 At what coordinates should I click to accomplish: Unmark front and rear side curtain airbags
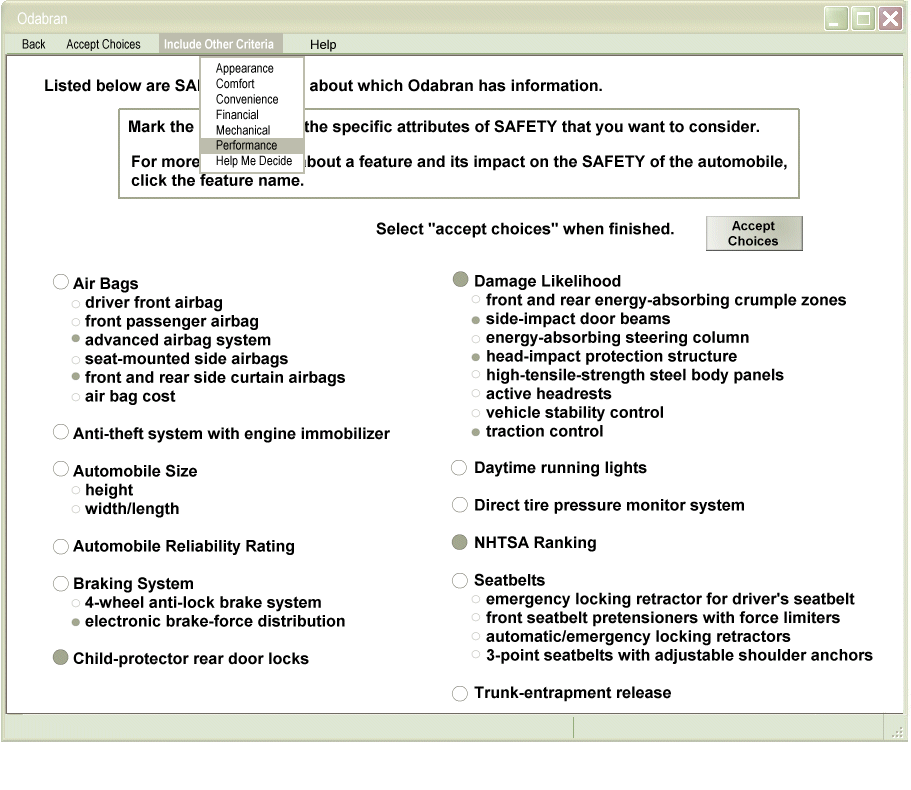point(76,376)
